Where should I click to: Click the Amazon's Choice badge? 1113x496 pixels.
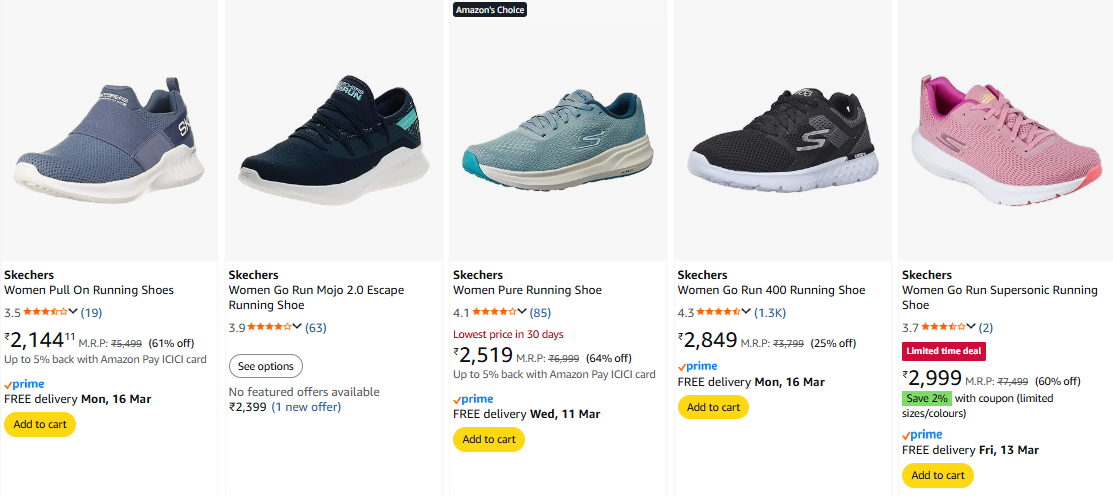click(489, 10)
